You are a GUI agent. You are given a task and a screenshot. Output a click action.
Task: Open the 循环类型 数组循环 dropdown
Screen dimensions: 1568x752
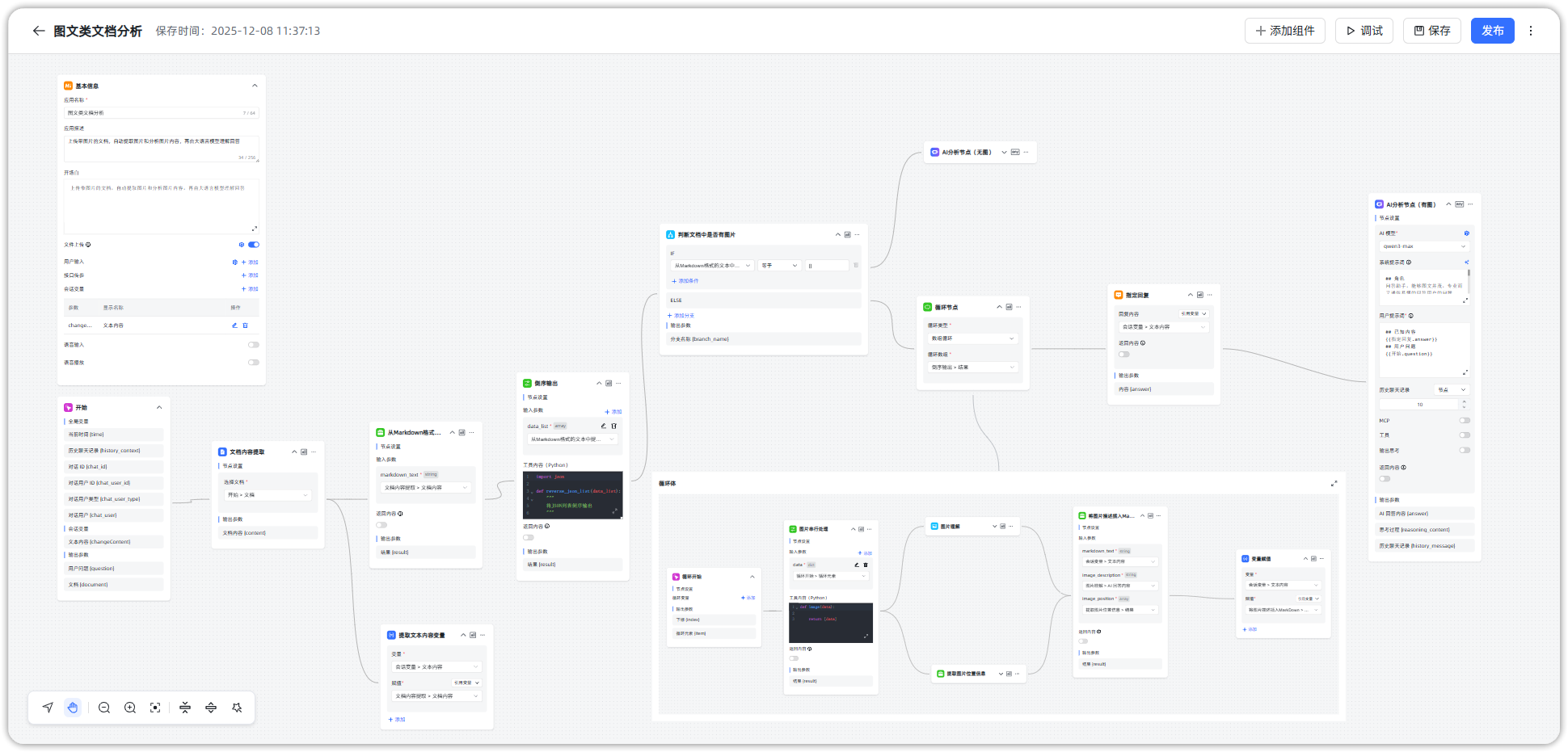pos(972,338)
